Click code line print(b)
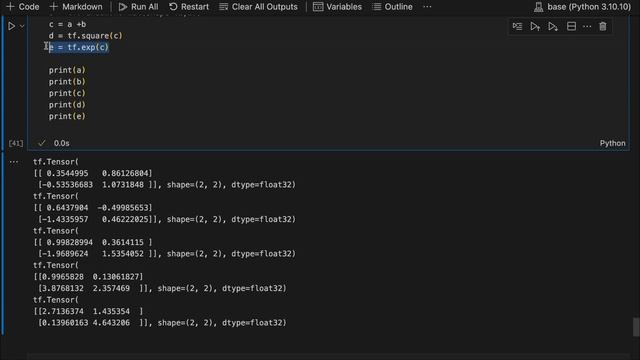 (x=67, y=82)
